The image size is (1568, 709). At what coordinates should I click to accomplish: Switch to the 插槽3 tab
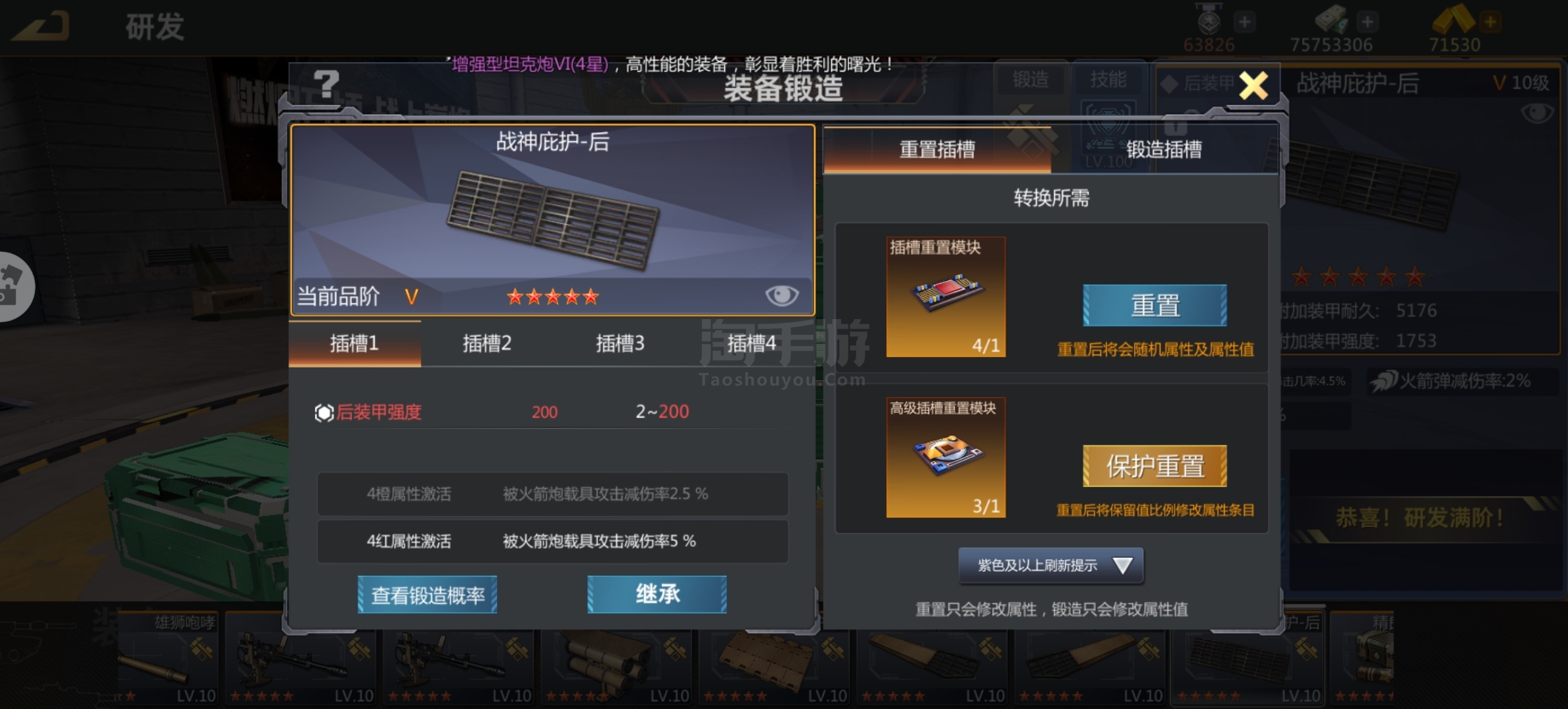pyautogui.click(x=620, y=343)
